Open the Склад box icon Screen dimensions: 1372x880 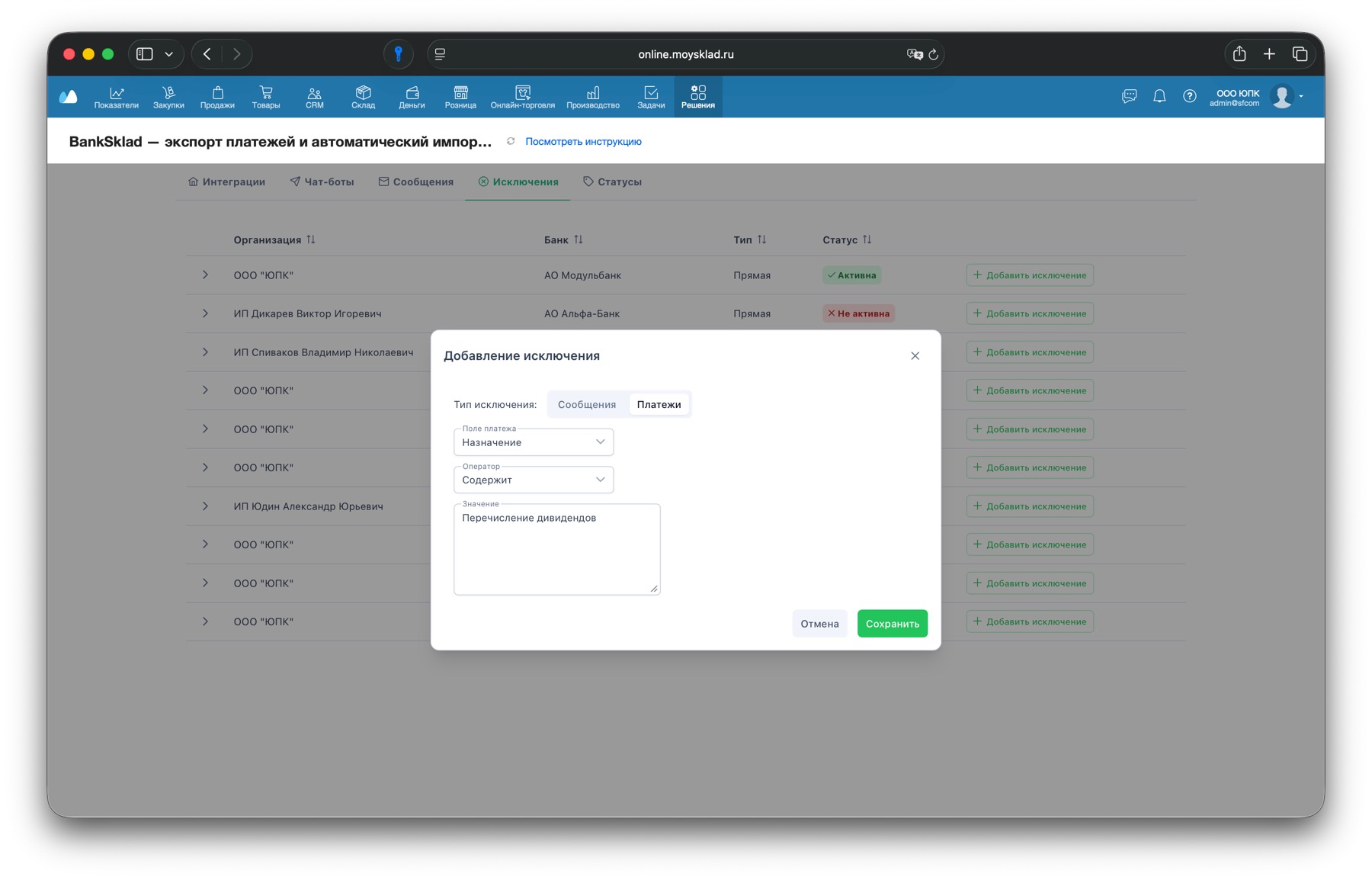click(363, 97)
